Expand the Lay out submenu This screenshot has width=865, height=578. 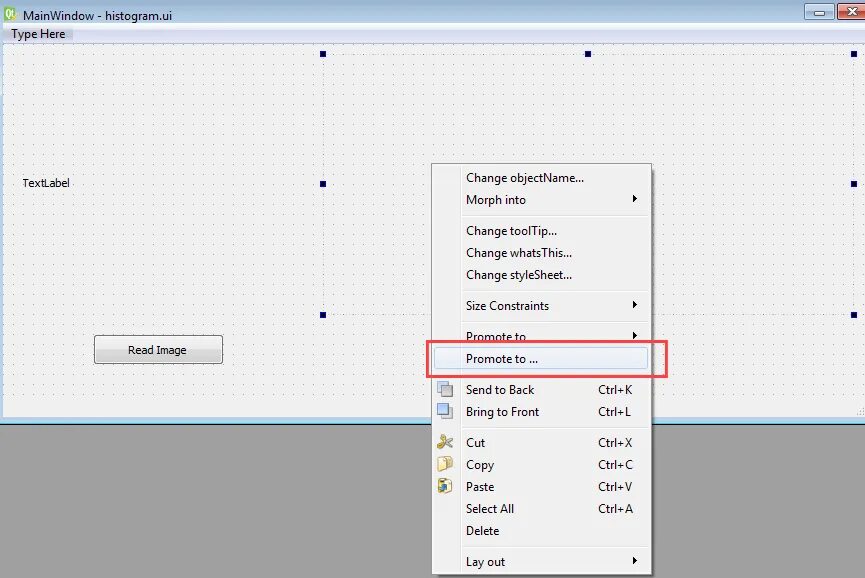tap(541, 561)
